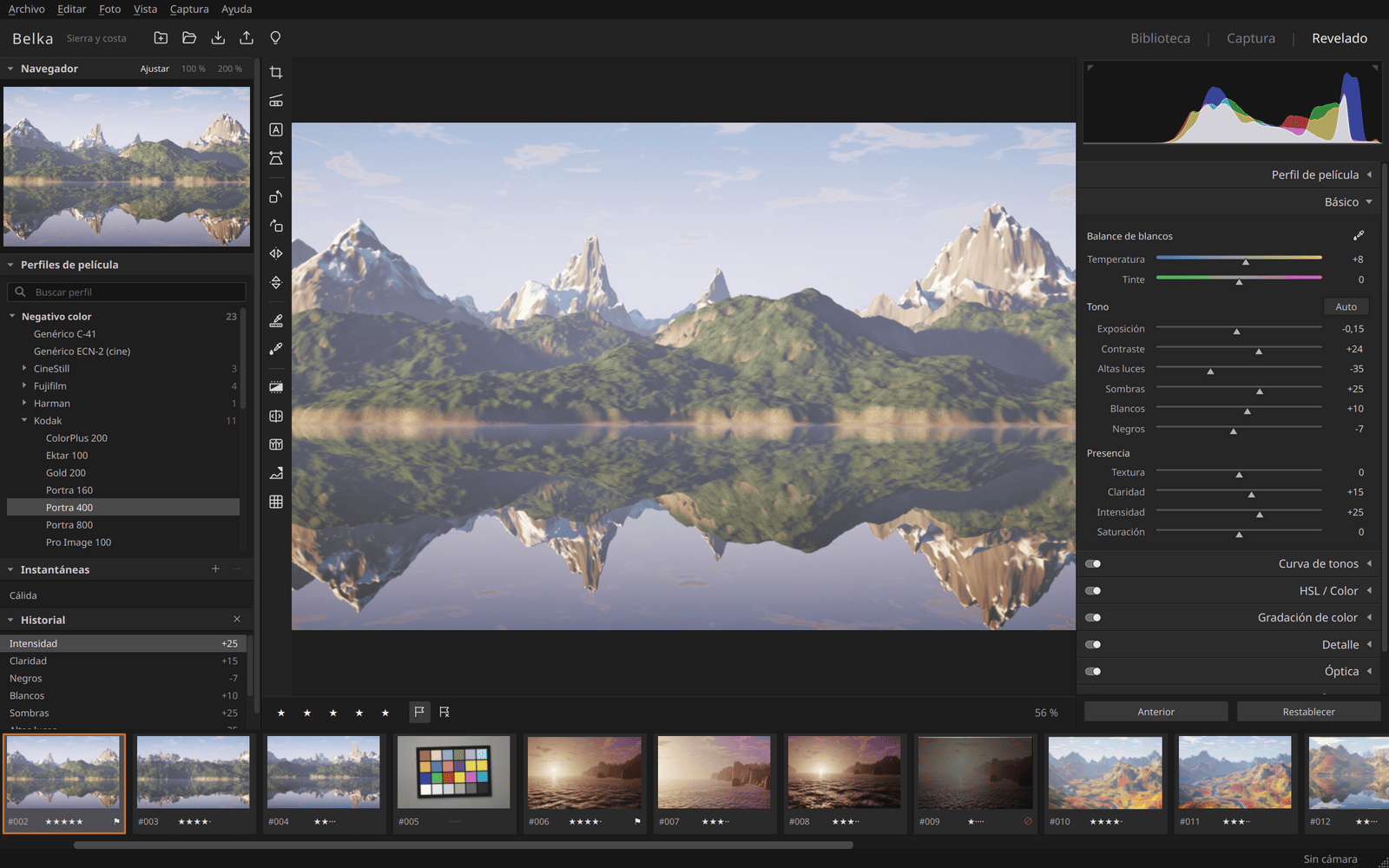Click the Restablecer button

(1308, 712)
